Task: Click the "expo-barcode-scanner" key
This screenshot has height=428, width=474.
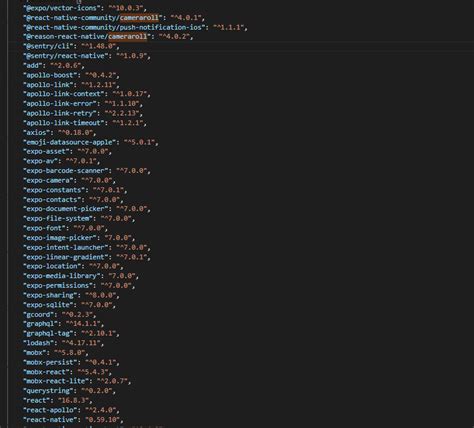Action: click(x=66, y=171)
